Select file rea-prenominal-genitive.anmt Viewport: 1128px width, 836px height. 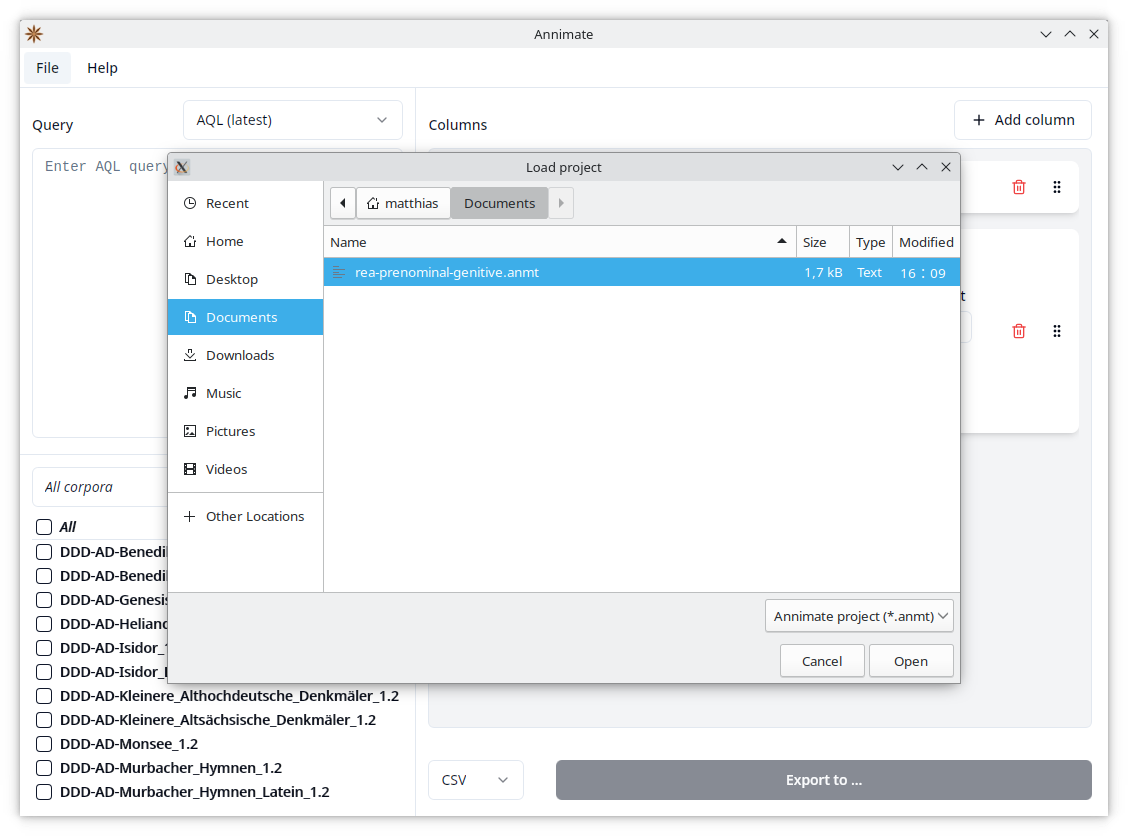click(642, 273)
